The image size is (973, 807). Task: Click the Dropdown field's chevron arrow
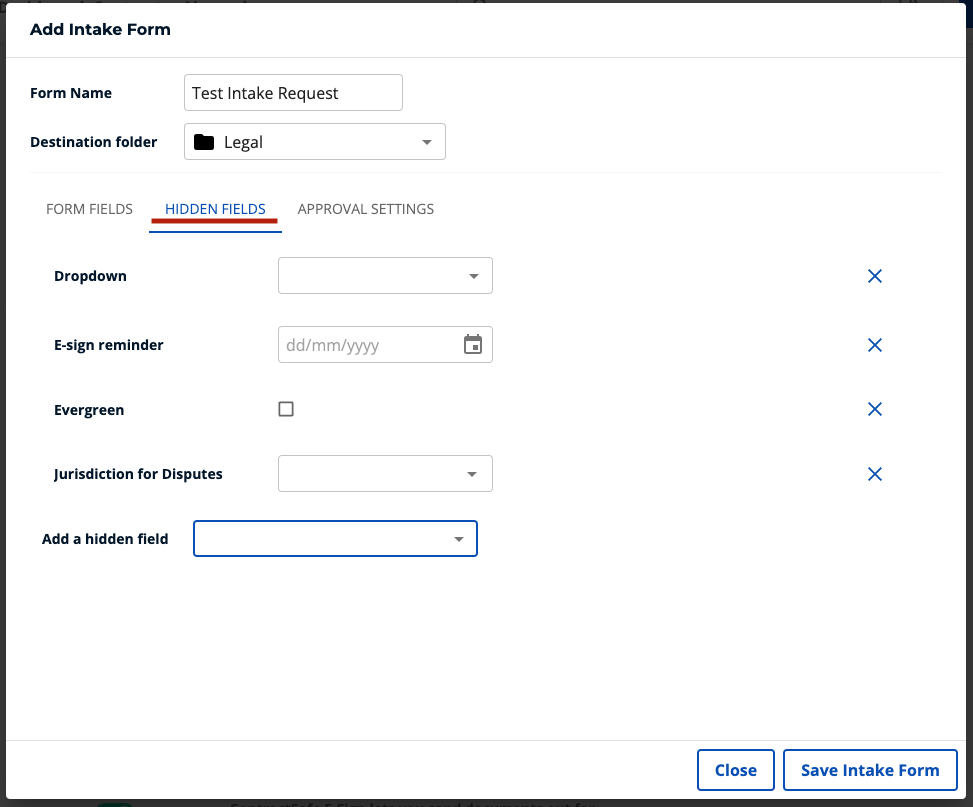point(473,275)
